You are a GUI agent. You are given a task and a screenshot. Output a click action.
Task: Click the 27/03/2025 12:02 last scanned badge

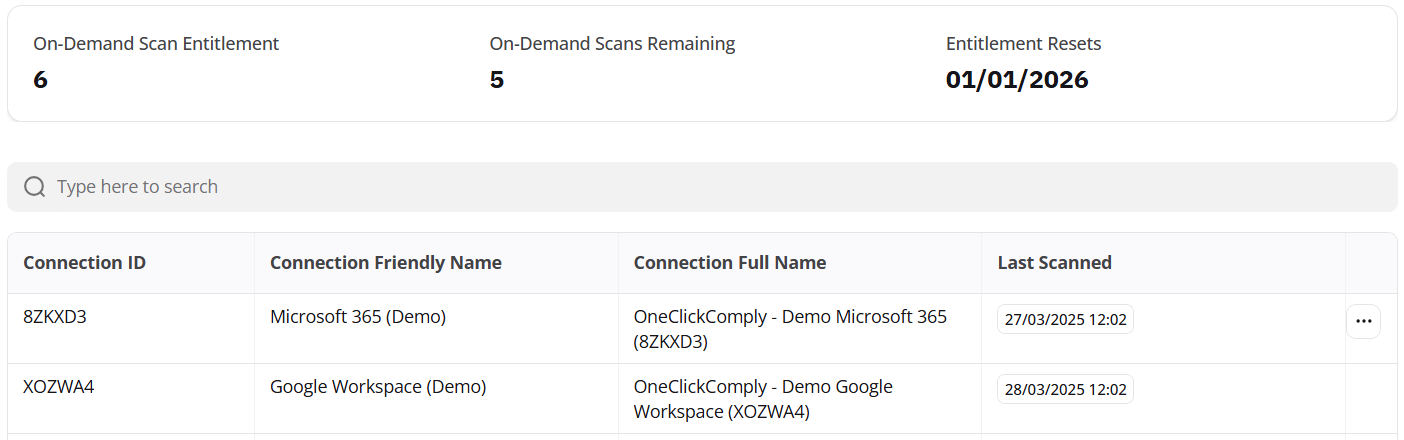pos(1065,319)
